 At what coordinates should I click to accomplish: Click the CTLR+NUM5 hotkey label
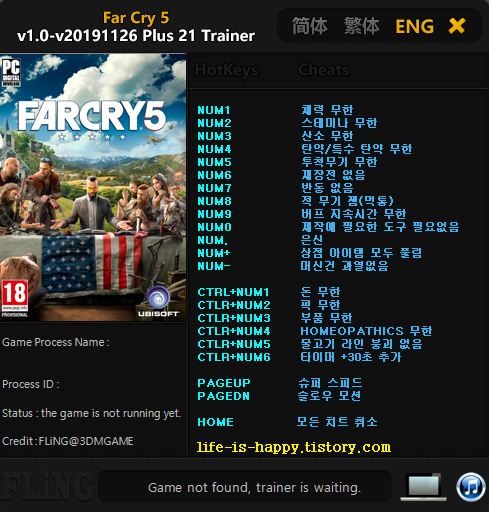[x=234, y=344]
